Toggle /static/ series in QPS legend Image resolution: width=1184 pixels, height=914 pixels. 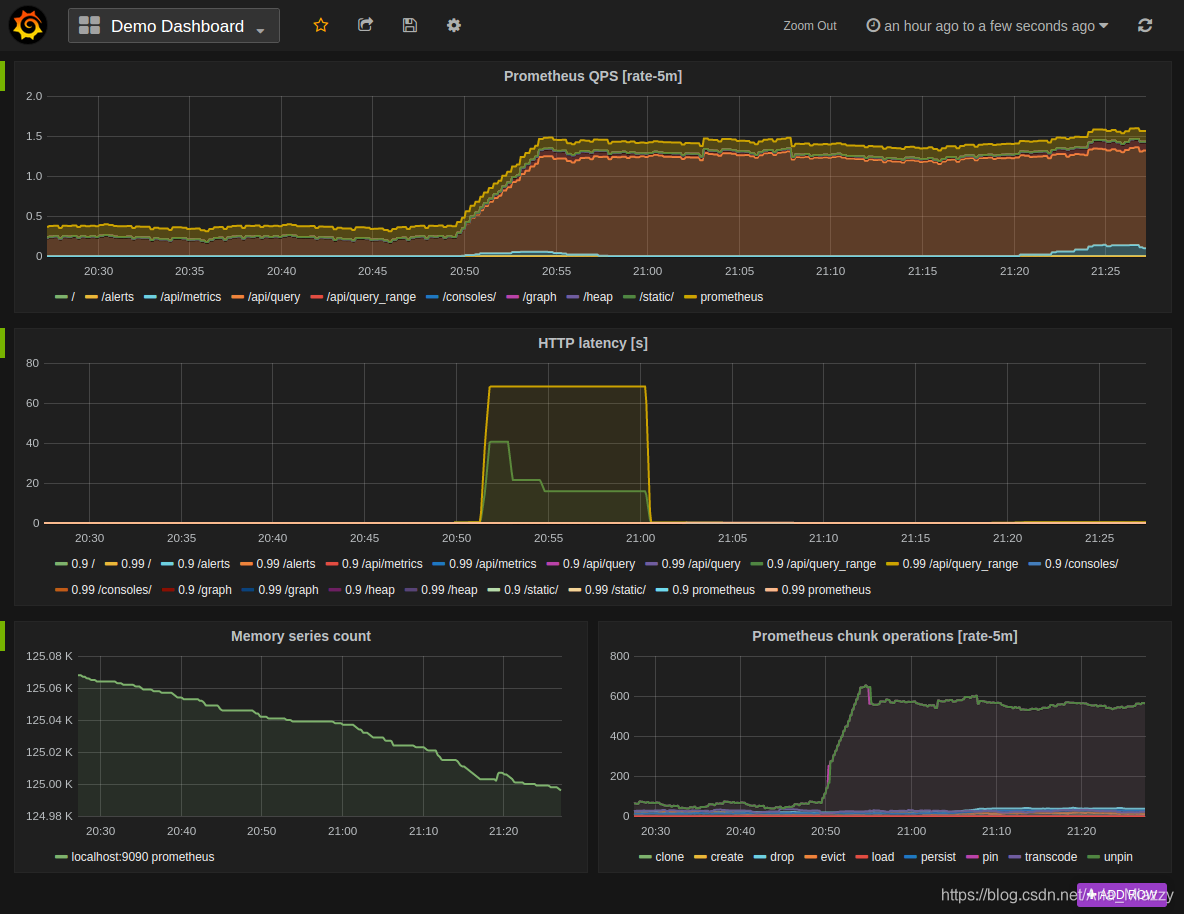click(x=649, y=297)
